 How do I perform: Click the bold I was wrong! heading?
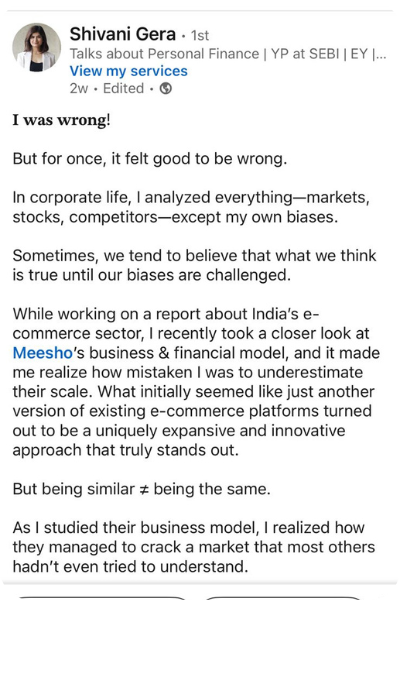[61, 120]
